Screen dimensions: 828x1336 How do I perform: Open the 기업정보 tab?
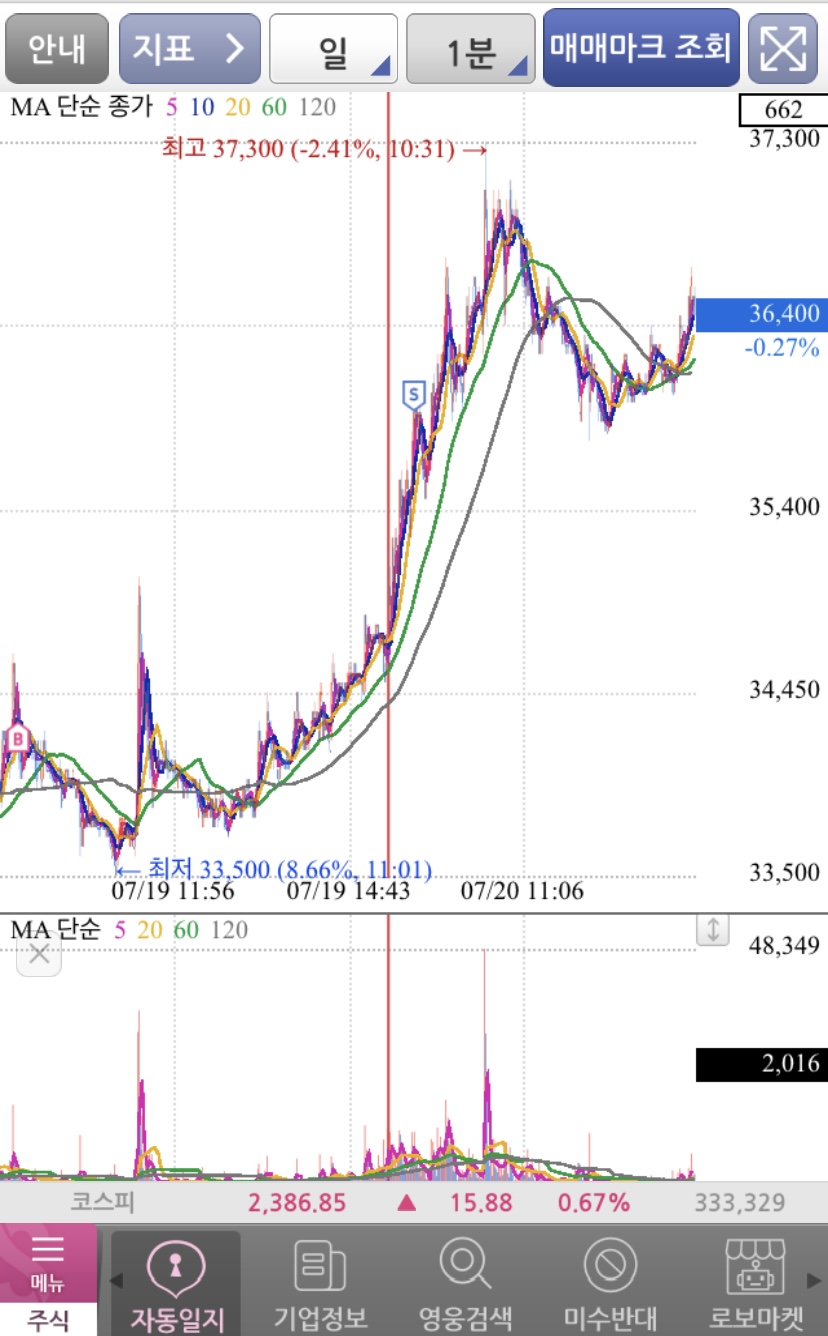[x=320, y=1284]
